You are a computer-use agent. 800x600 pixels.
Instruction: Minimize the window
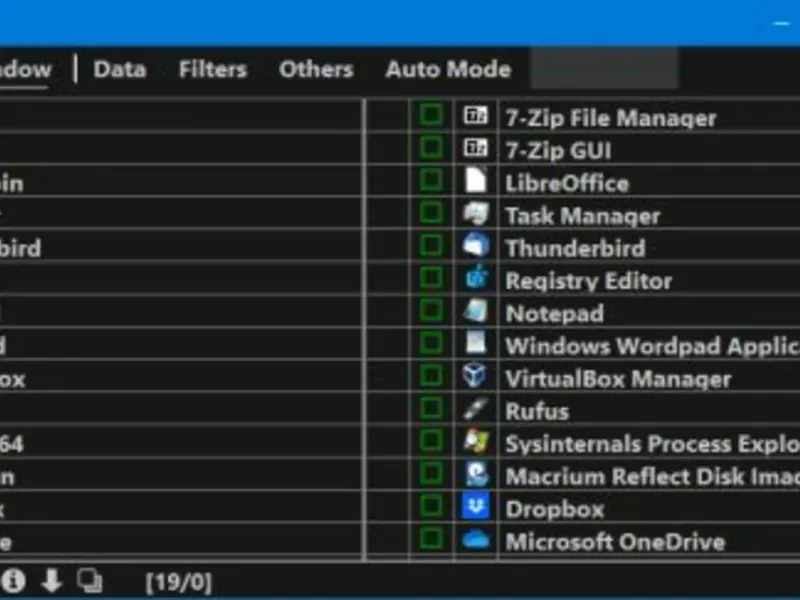coord(782,23)
